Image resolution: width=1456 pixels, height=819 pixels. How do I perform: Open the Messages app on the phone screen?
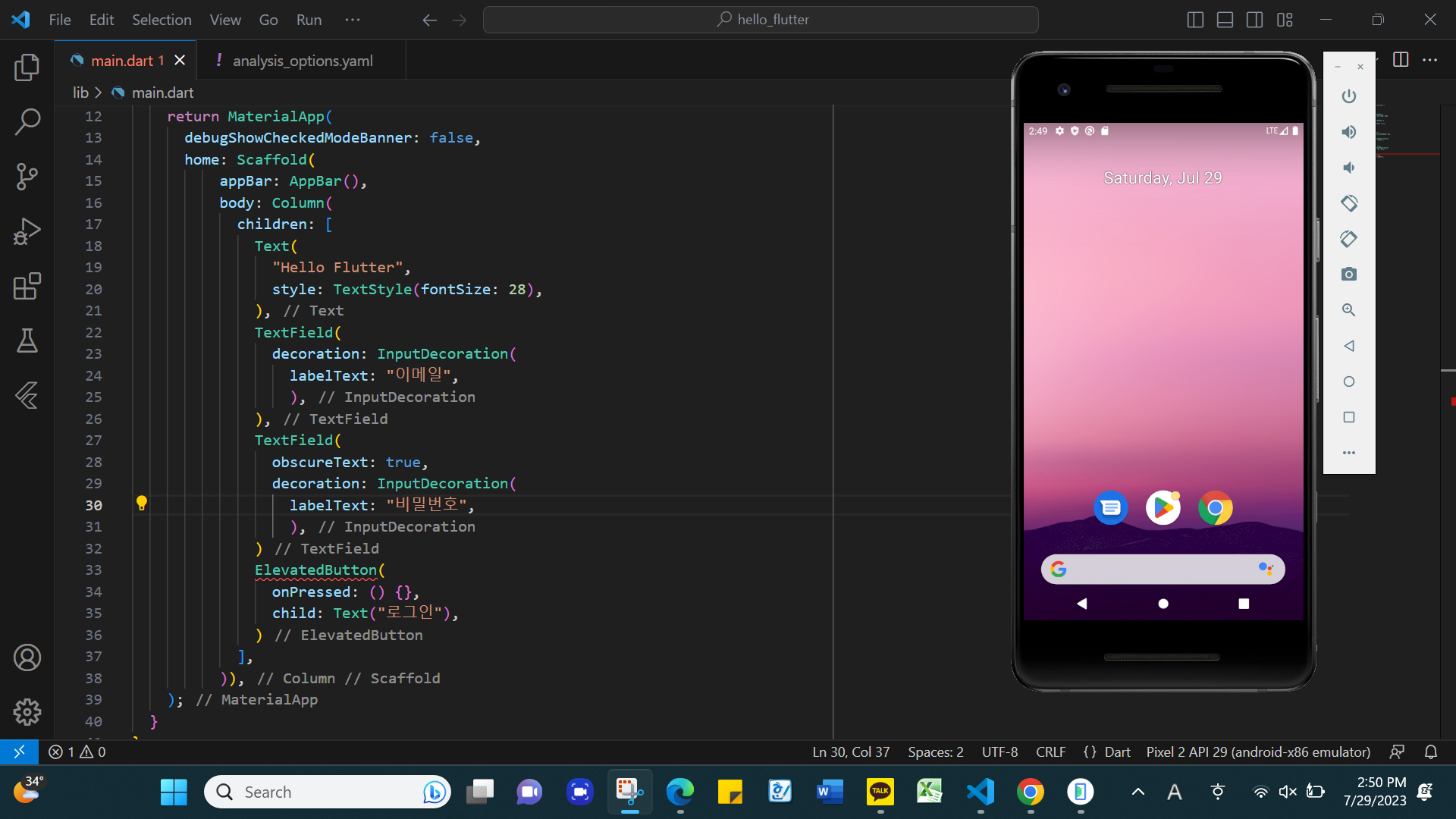click(x=1111, y=508)
